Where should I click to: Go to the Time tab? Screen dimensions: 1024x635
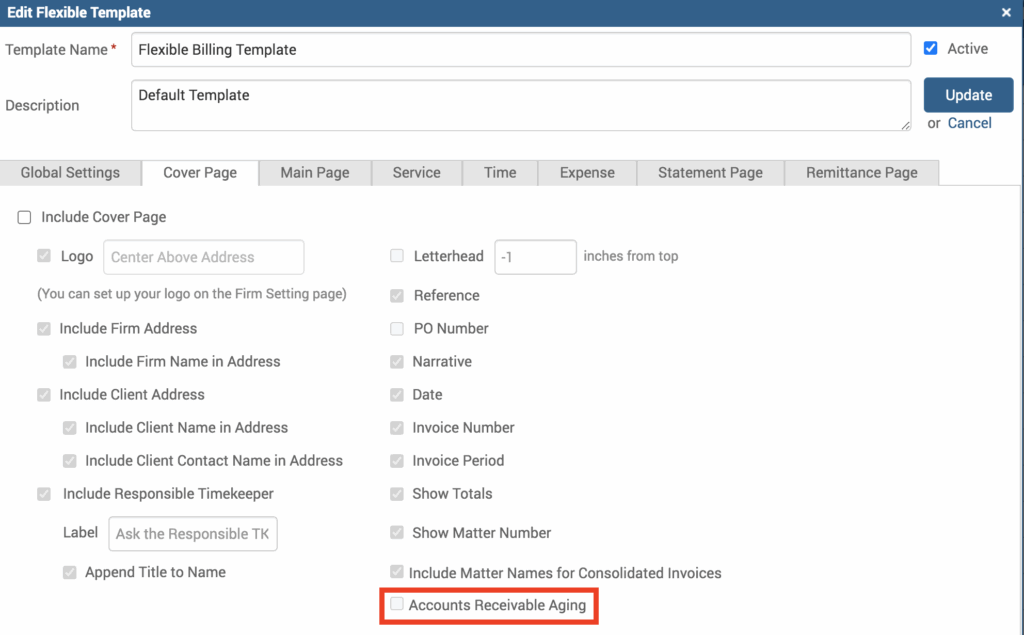pyautogui.click(x=500, y=172)
